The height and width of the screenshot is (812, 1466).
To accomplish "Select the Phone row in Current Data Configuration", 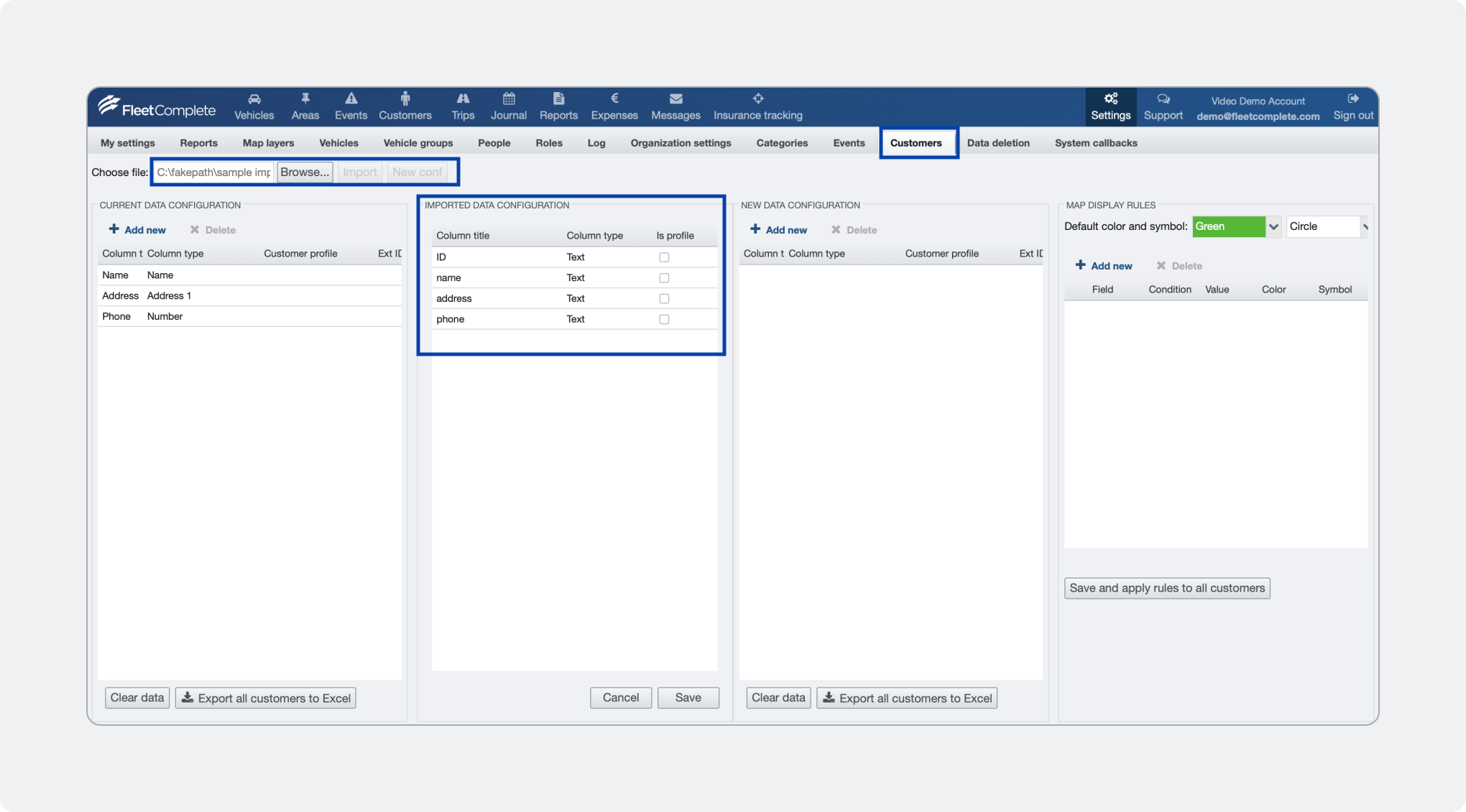I will click(x=249, y=316).
